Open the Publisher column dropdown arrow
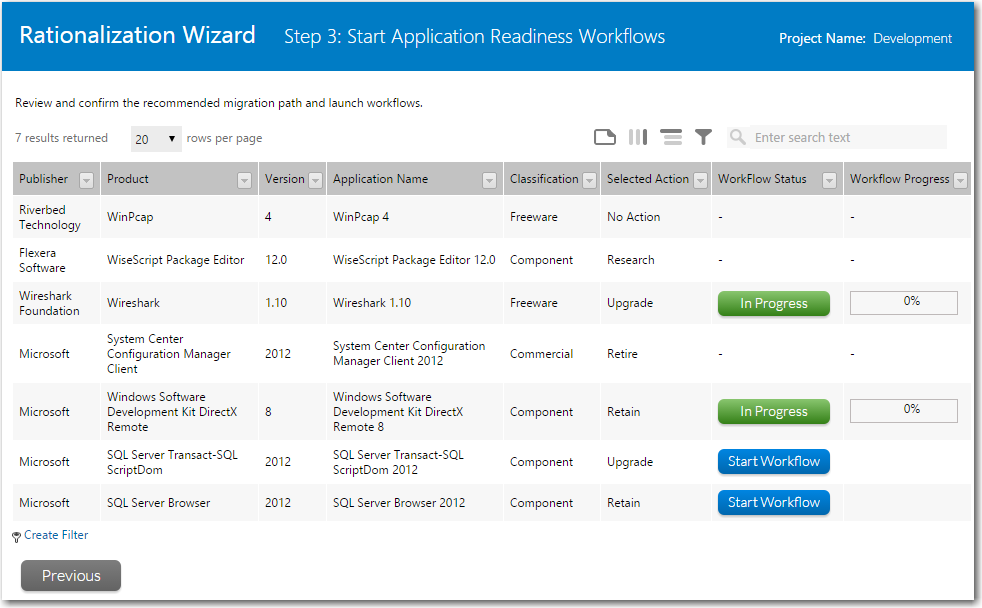The height and width of the screenshot is (608, 982). click(x=86, y=180)
